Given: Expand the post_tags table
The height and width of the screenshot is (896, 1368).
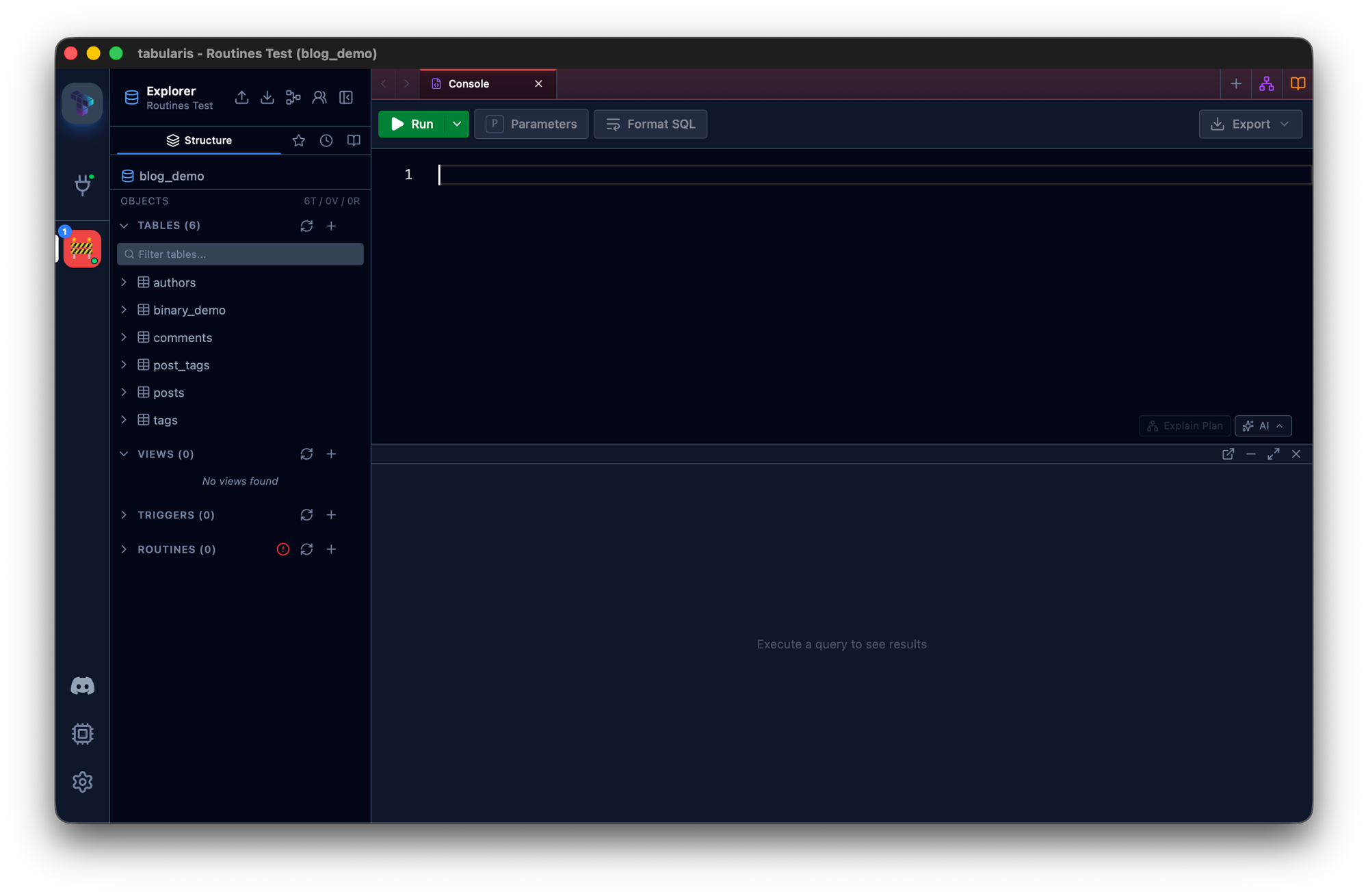Looking at the screenshot, I should pos(124,365).
